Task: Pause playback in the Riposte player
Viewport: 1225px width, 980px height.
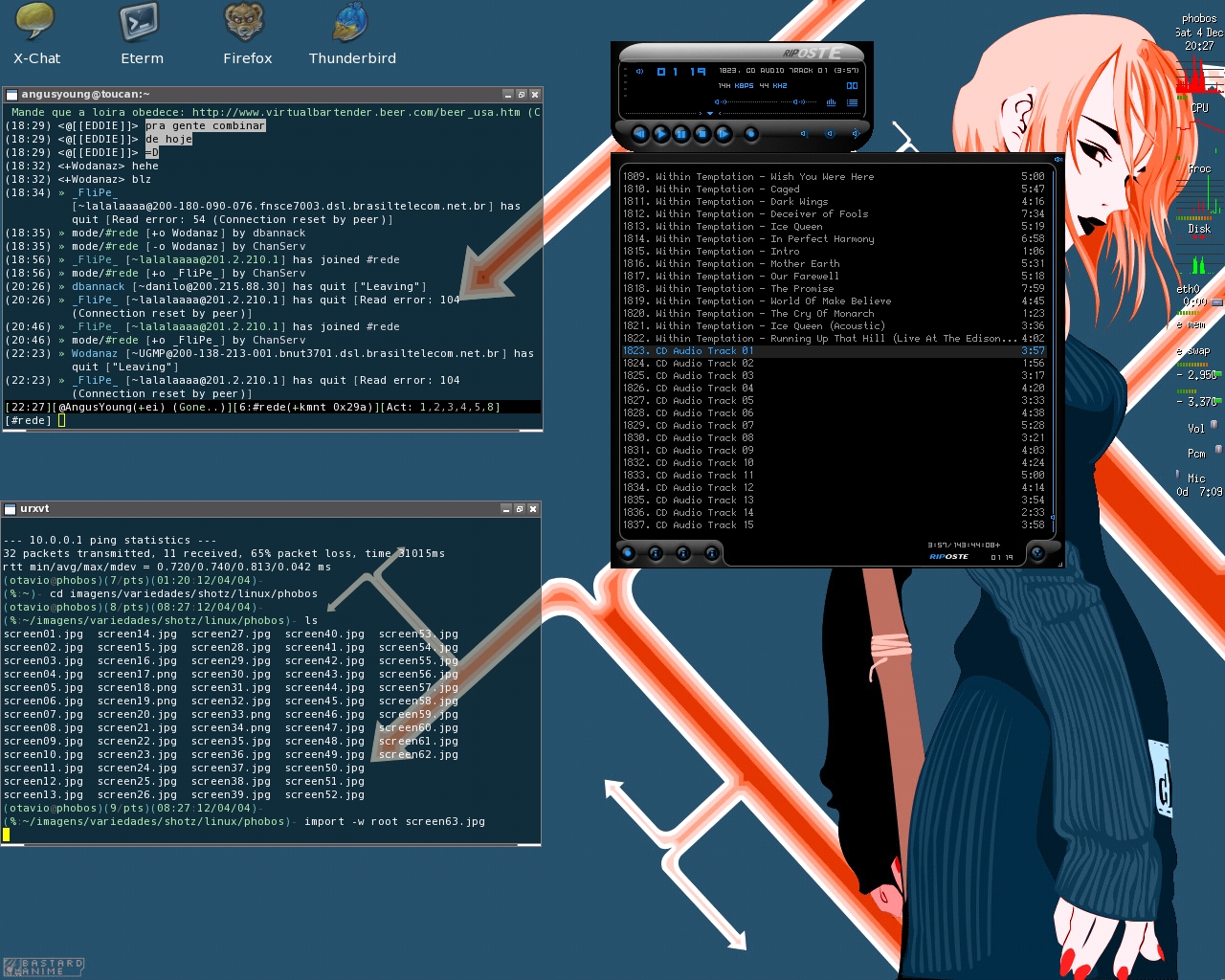Action: (x=681, y=134)
